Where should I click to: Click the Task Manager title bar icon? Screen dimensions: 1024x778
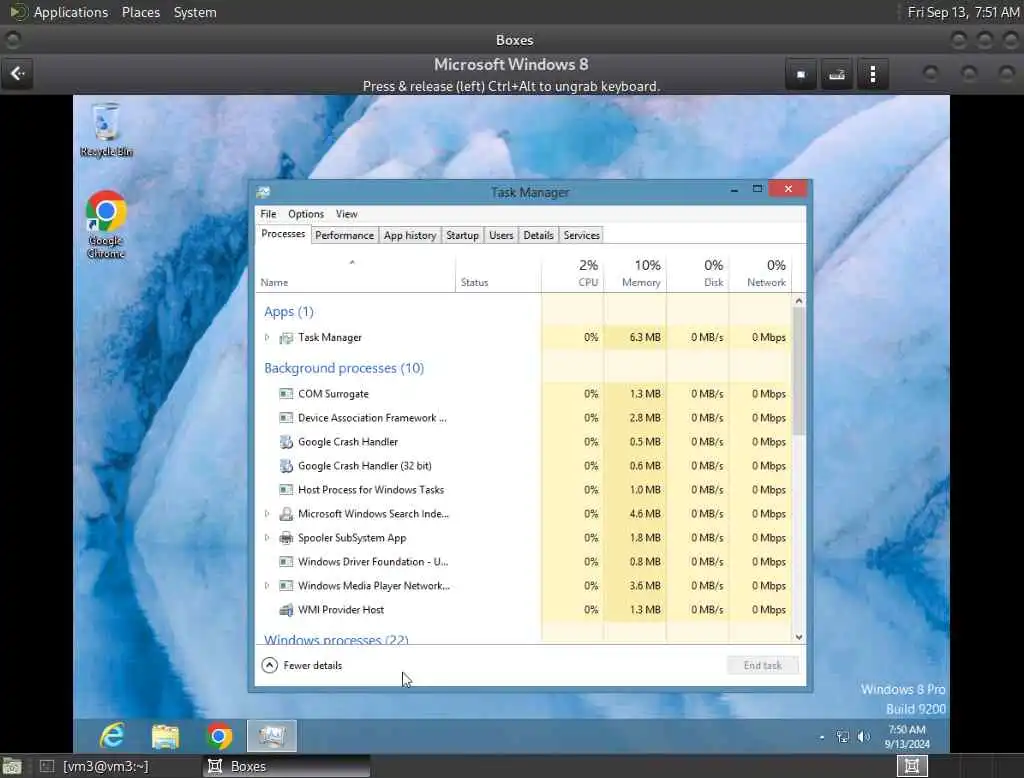point(263,192)
